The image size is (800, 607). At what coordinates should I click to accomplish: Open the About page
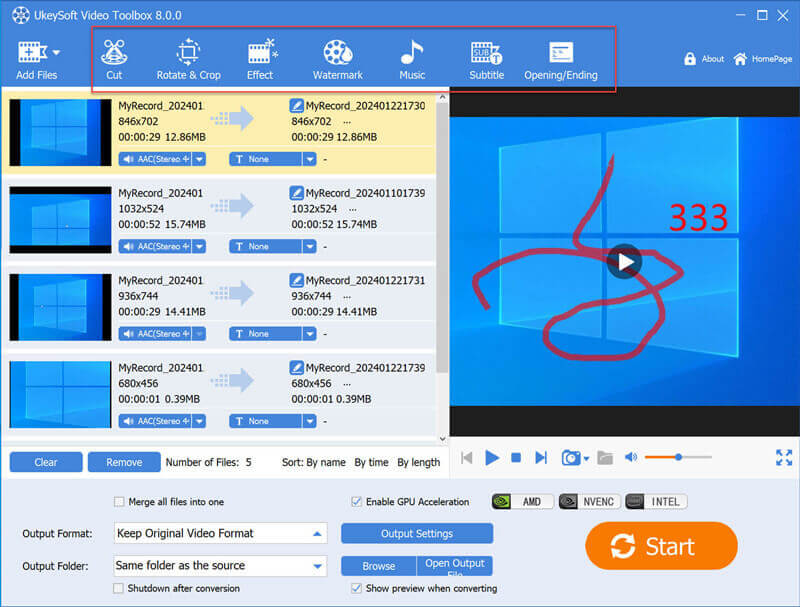pyautogui.click(x=705, y=59)
